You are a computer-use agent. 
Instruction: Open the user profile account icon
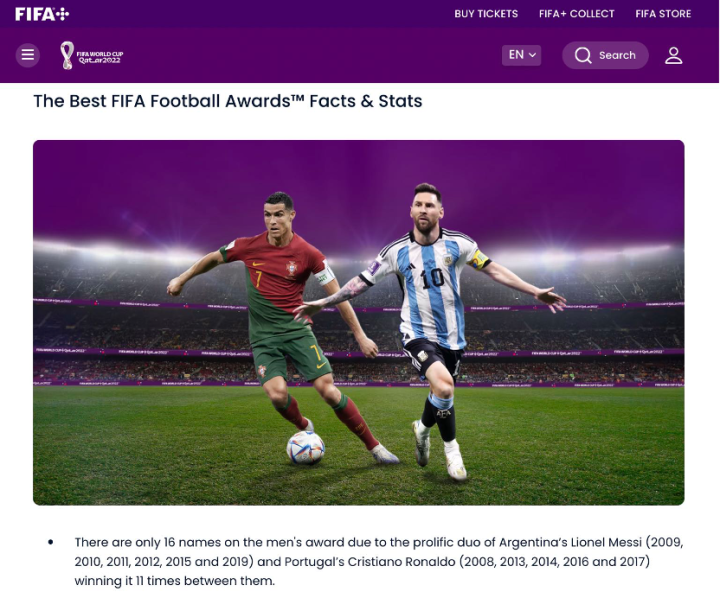(x=674, y=55)
